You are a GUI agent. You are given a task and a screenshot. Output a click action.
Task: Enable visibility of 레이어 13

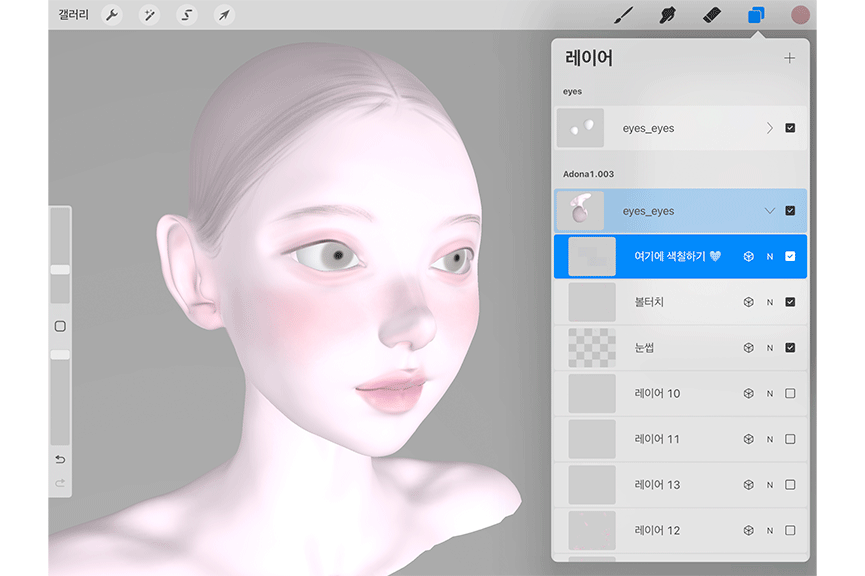click(790, 485)
